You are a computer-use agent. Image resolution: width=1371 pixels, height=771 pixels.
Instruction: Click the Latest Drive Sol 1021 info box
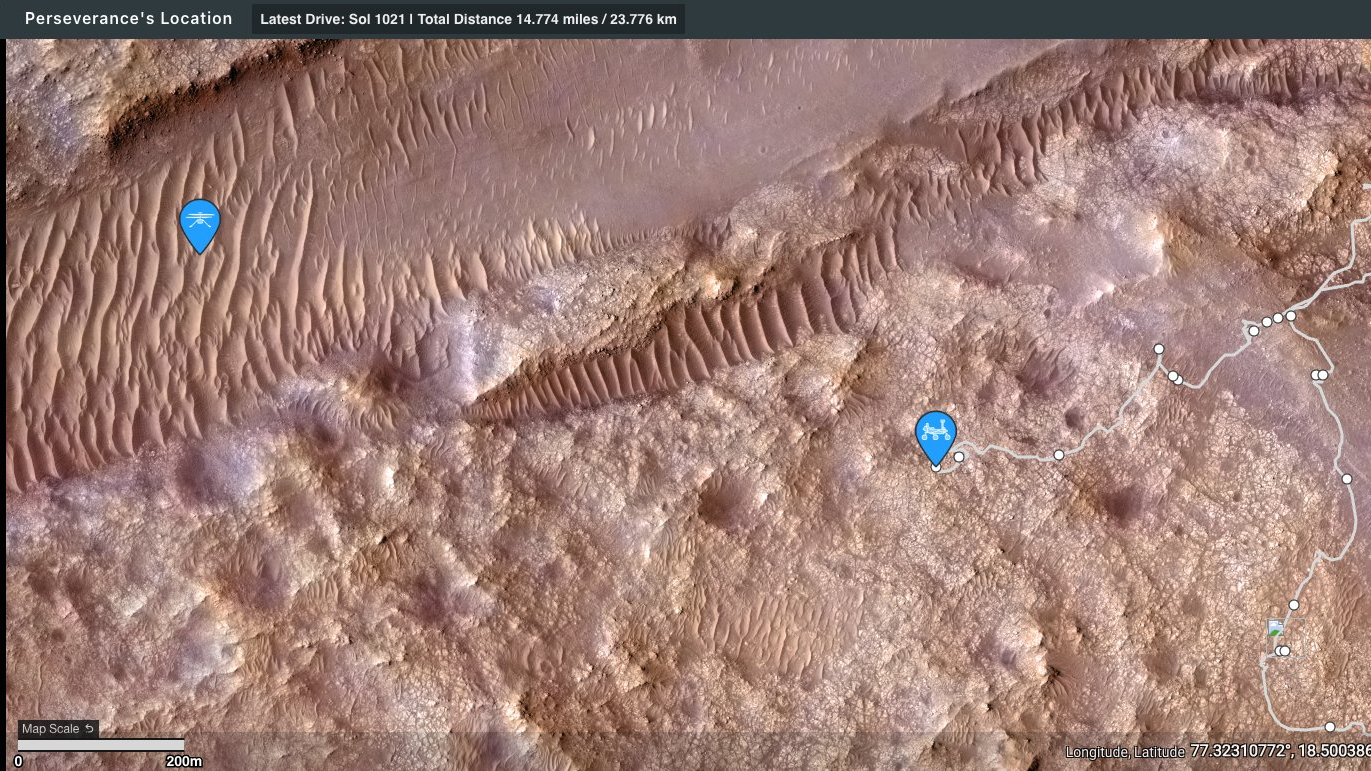click(x=468, y=19)
